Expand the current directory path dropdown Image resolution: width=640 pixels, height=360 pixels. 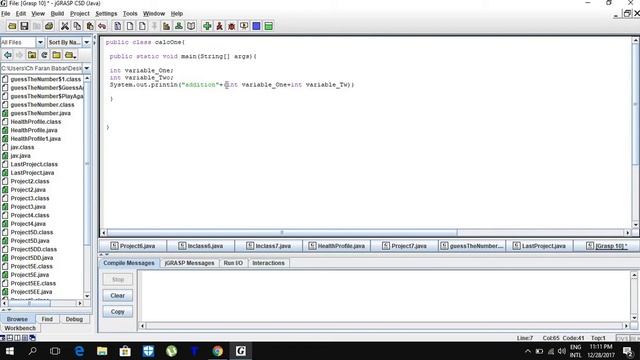pyautogui.click(x=87, y=68)
